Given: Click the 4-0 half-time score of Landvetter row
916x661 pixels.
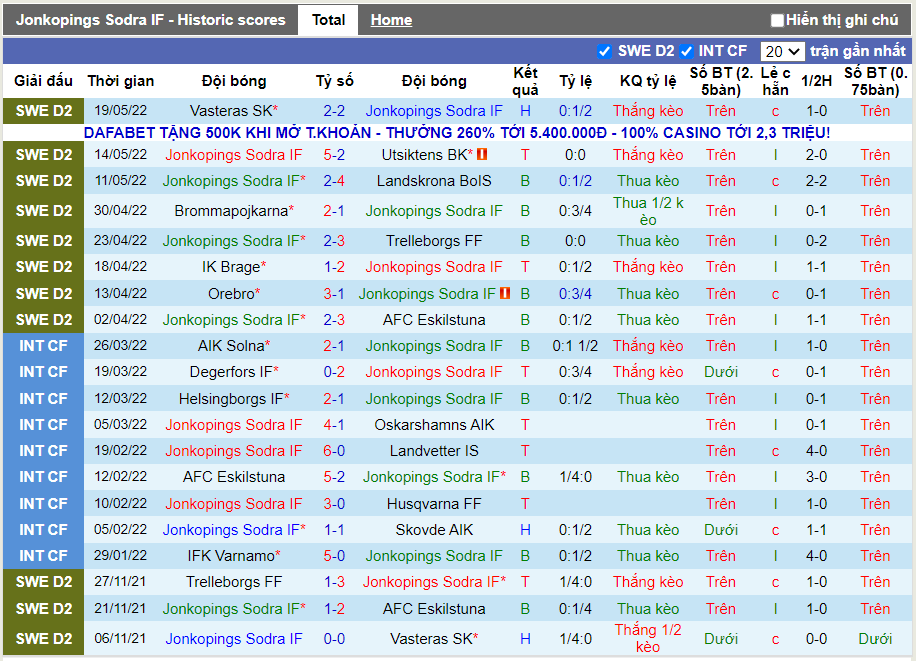Looking at the screenshot, I should coord(816,451).
